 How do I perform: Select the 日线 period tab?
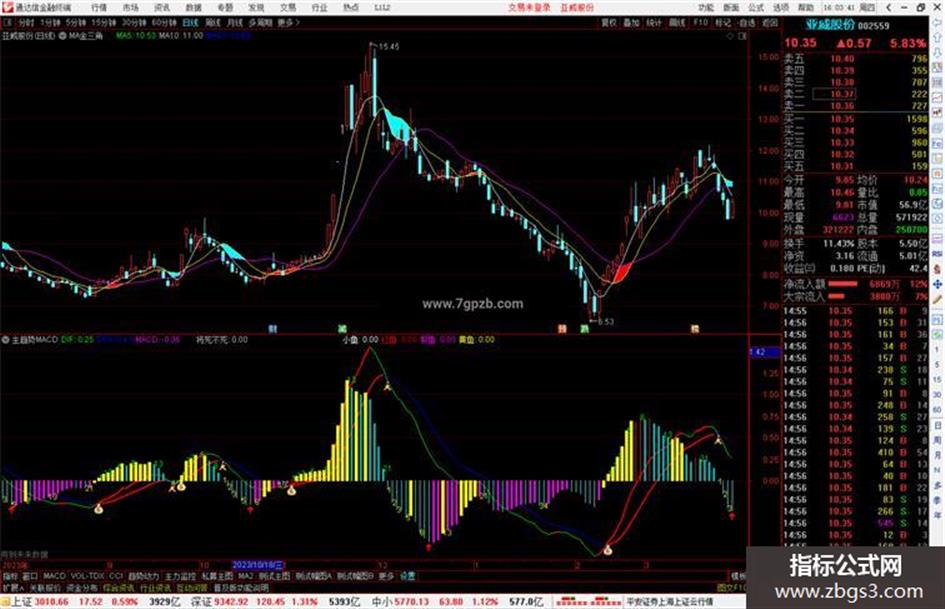[x=190, y=22]
